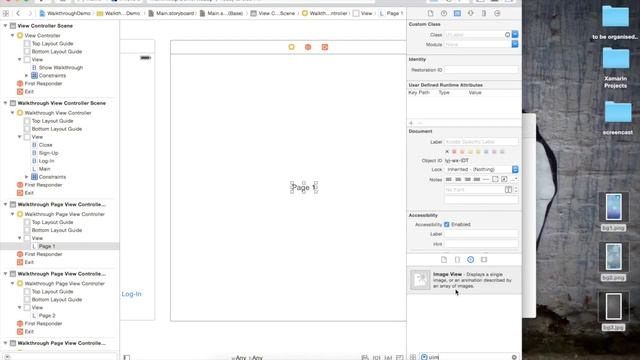
Task: Add a user defined runtime attribute
Action: (411, 123)
